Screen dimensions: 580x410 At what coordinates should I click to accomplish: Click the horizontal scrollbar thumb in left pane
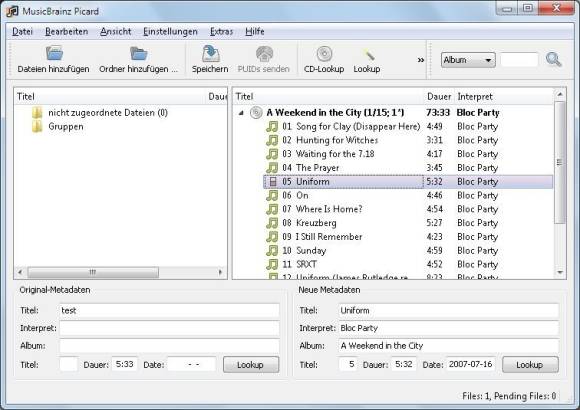93,272
